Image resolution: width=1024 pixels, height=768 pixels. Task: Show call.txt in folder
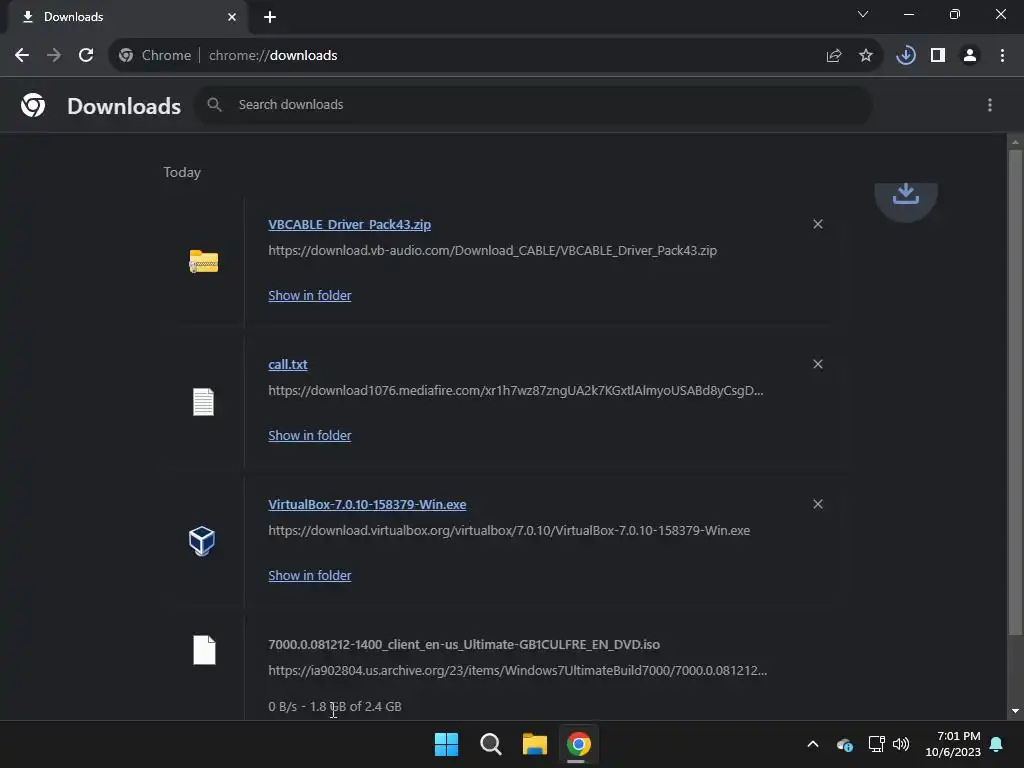coord(310,436)
